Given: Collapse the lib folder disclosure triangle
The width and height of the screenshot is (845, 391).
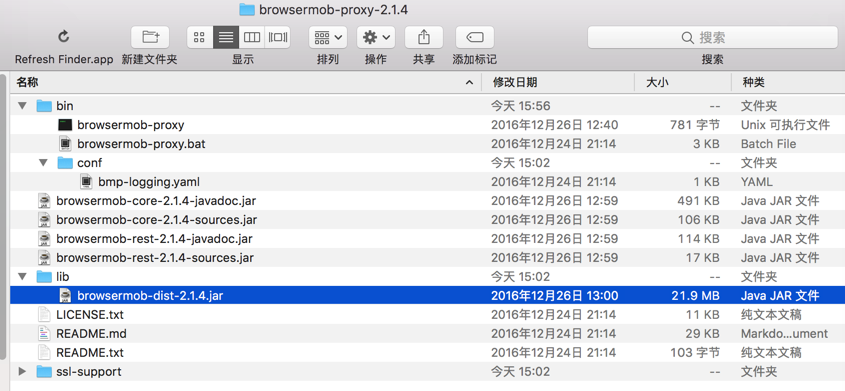Looking at the screenshot, I should point(22,276).
